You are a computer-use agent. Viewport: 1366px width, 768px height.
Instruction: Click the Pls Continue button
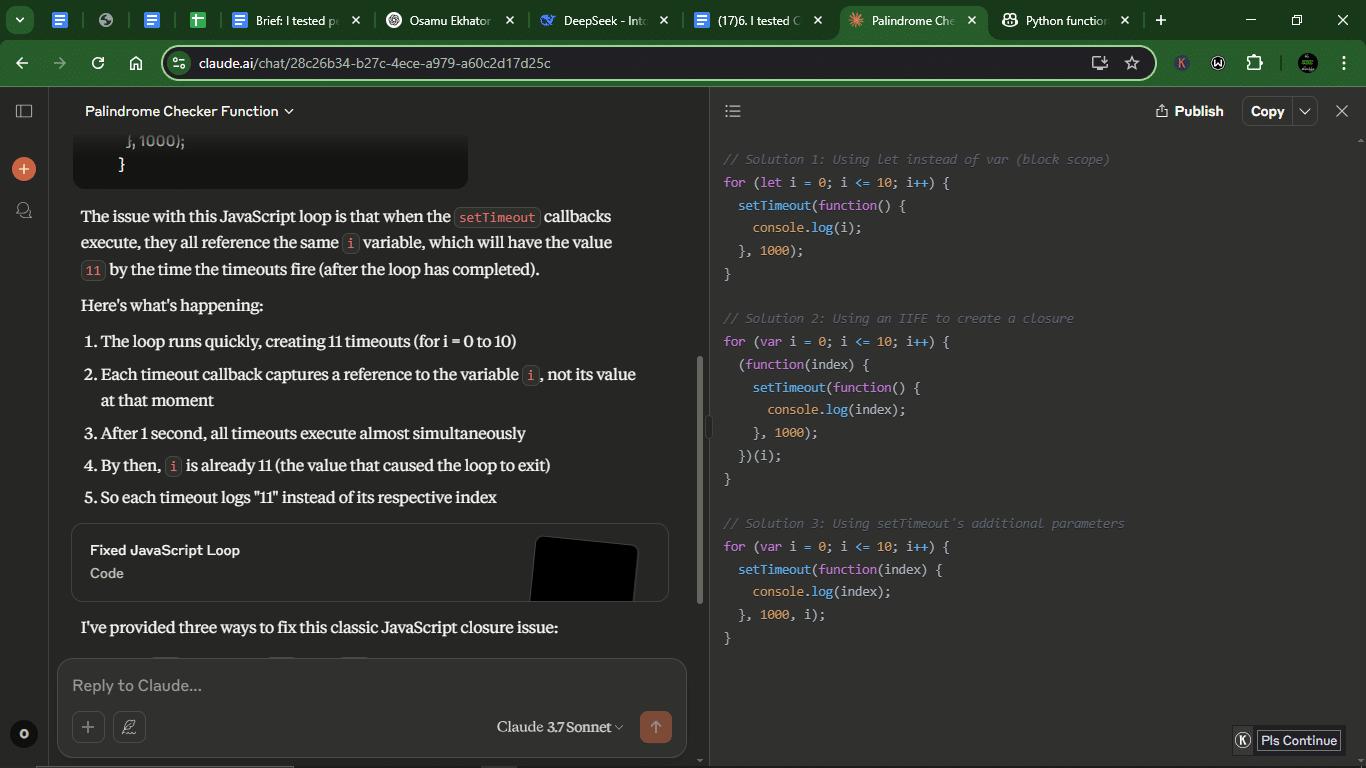click(1298, 740)
